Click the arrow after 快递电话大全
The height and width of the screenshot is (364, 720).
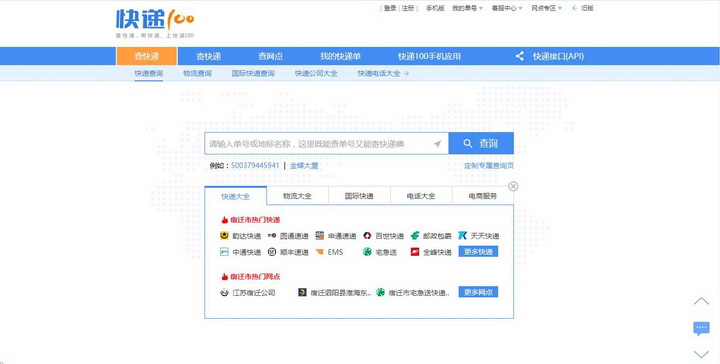406,73
